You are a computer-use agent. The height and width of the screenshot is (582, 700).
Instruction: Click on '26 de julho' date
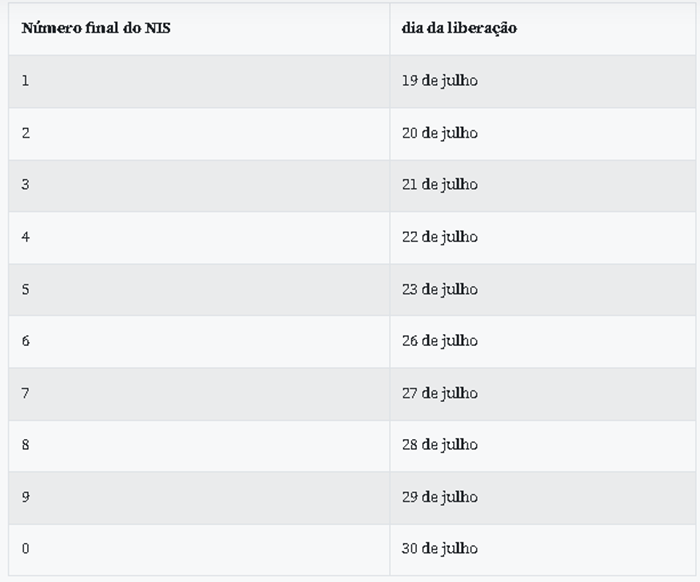tap(440, 341)
